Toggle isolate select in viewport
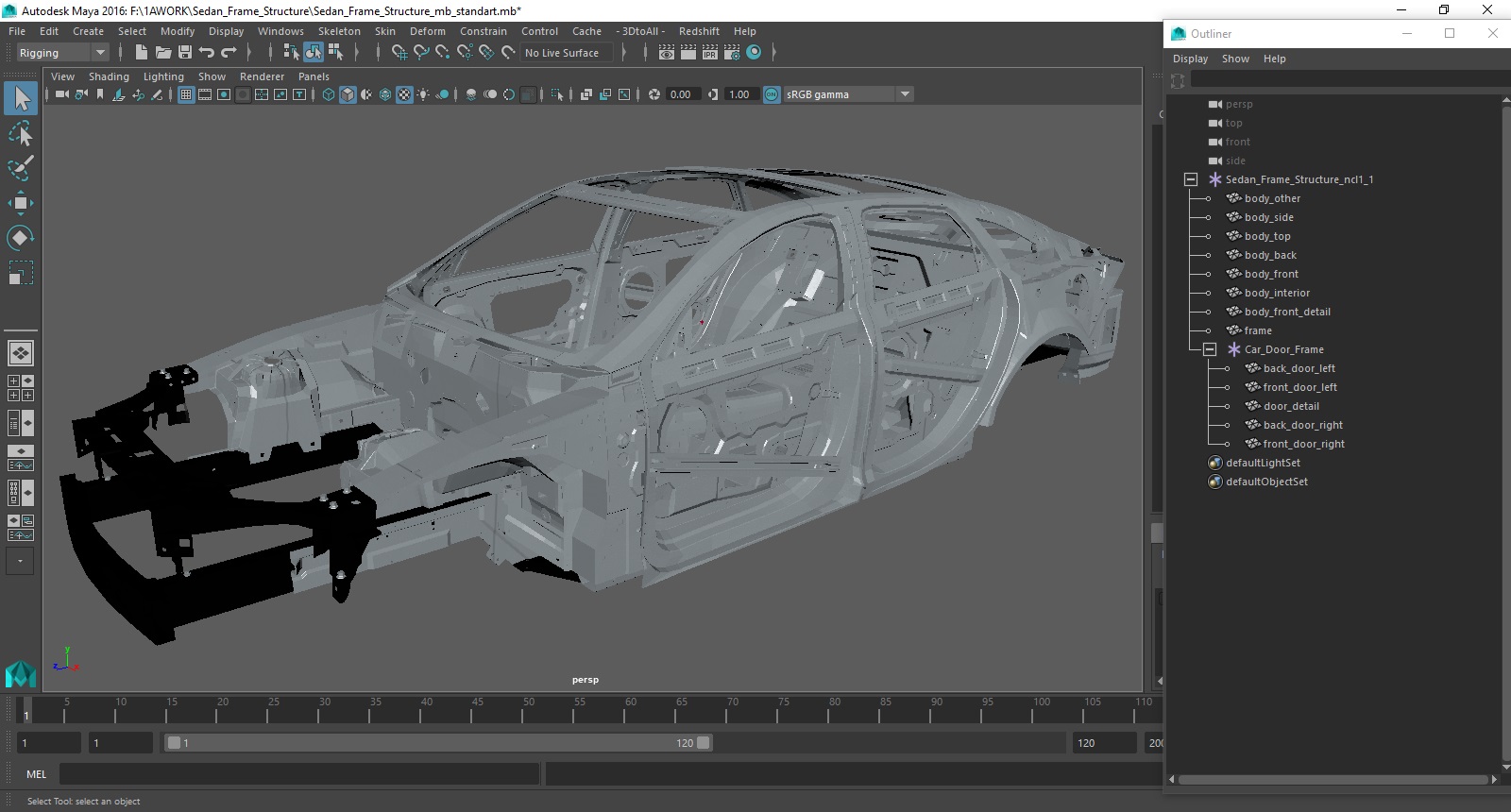The width and height of the screenshot is (1511, 812). tap(557, 94)
